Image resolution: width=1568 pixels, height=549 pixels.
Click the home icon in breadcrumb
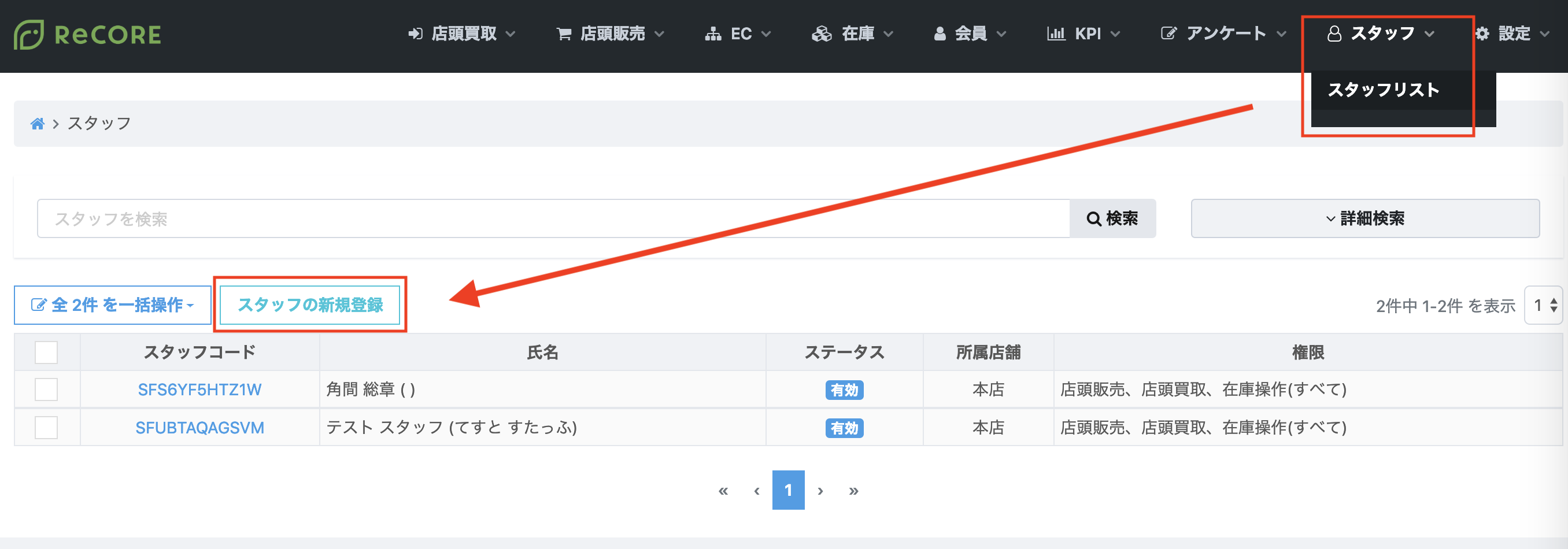coord(37,124)
